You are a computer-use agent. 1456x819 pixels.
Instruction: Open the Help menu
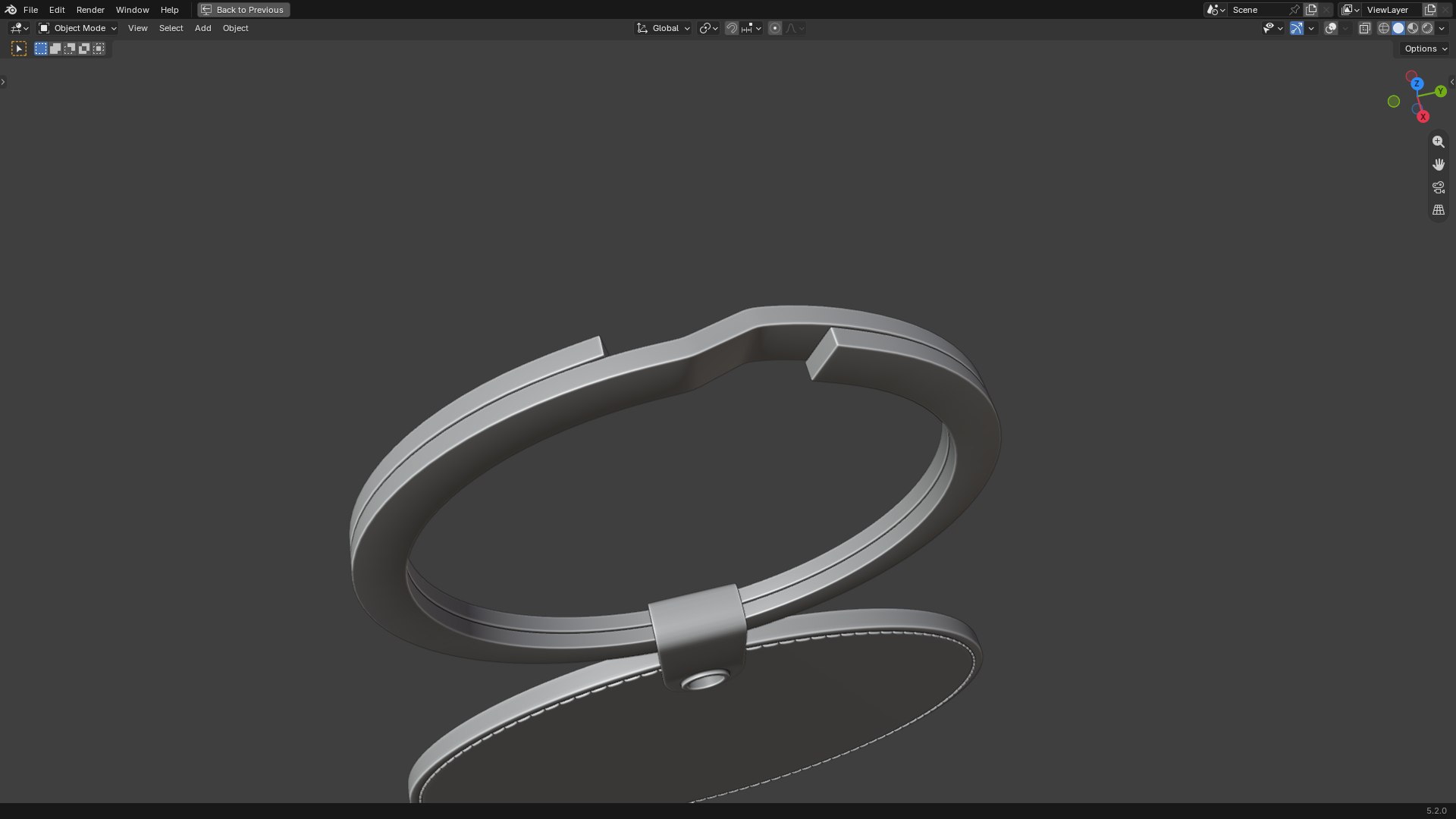(x=170, y=10)
